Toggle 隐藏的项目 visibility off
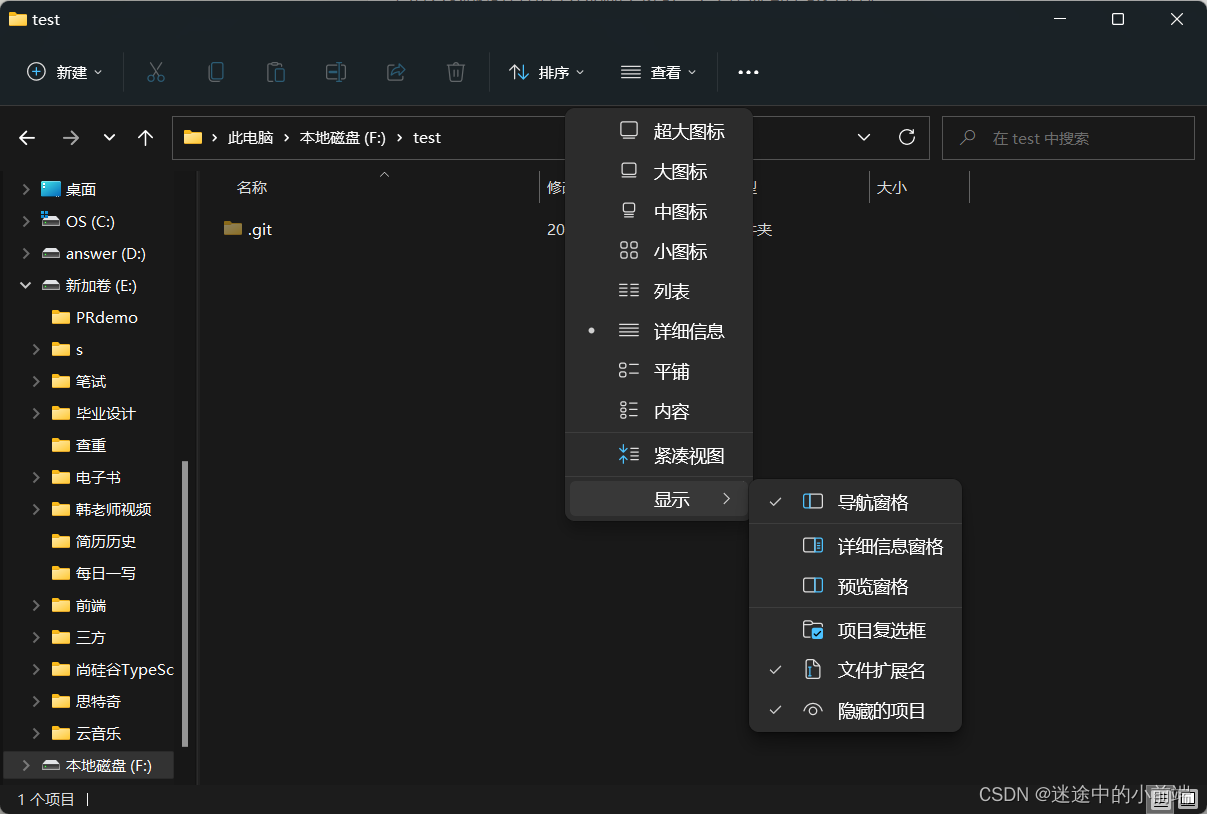The image size is (1207, 814). coord(880,709)
